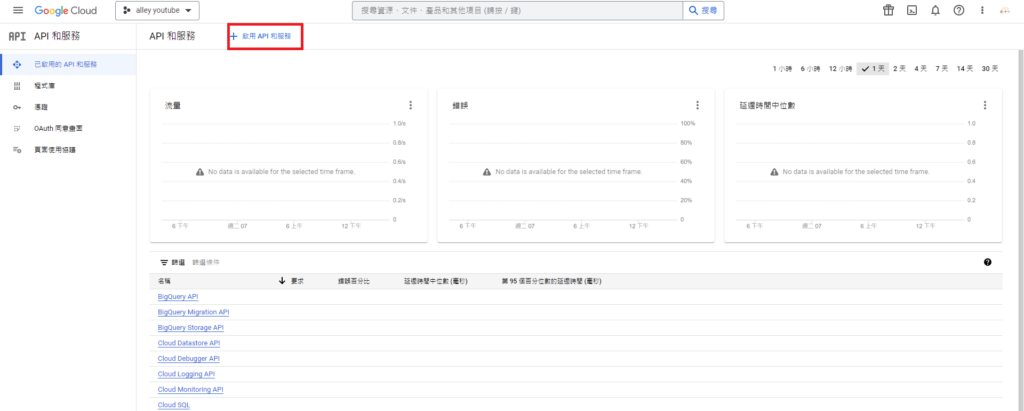The image size is (1024, 411).
Task: Open the 延遲時間中位數 chart three-dot menu
Action: [985, 105]
